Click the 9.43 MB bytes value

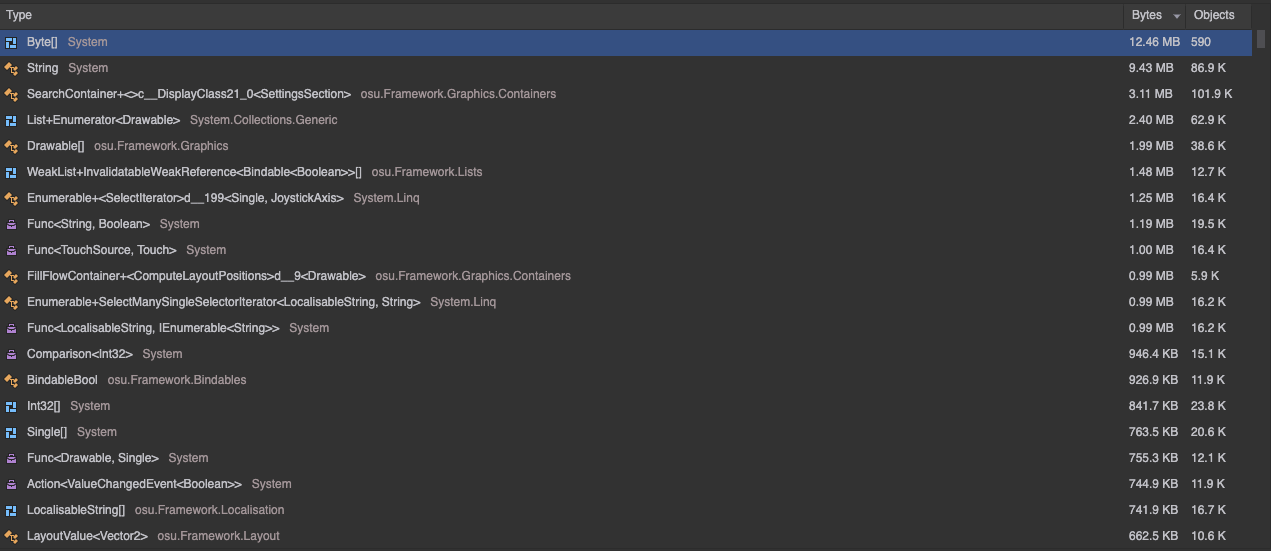(1151, 68)
